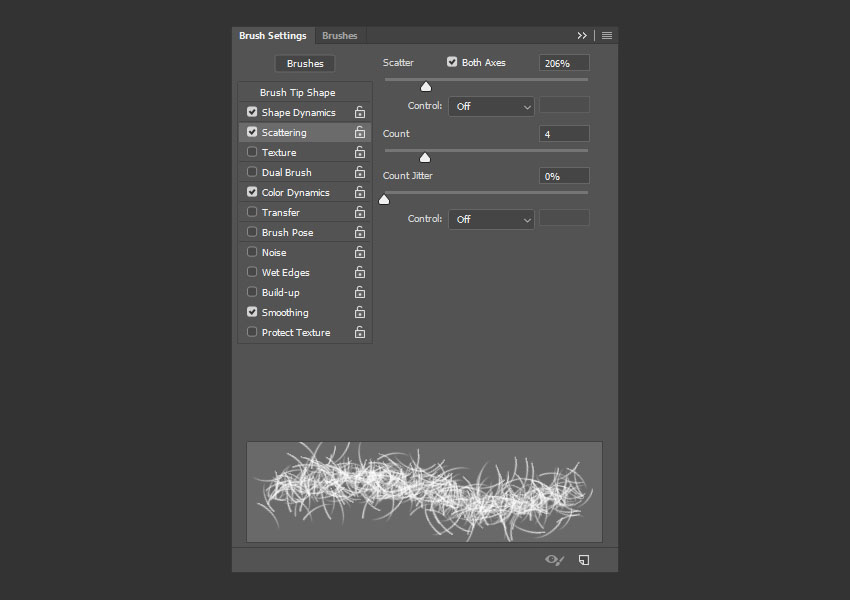Switch to the Brushes tab

pyautogui.click(x=339, y=36)
